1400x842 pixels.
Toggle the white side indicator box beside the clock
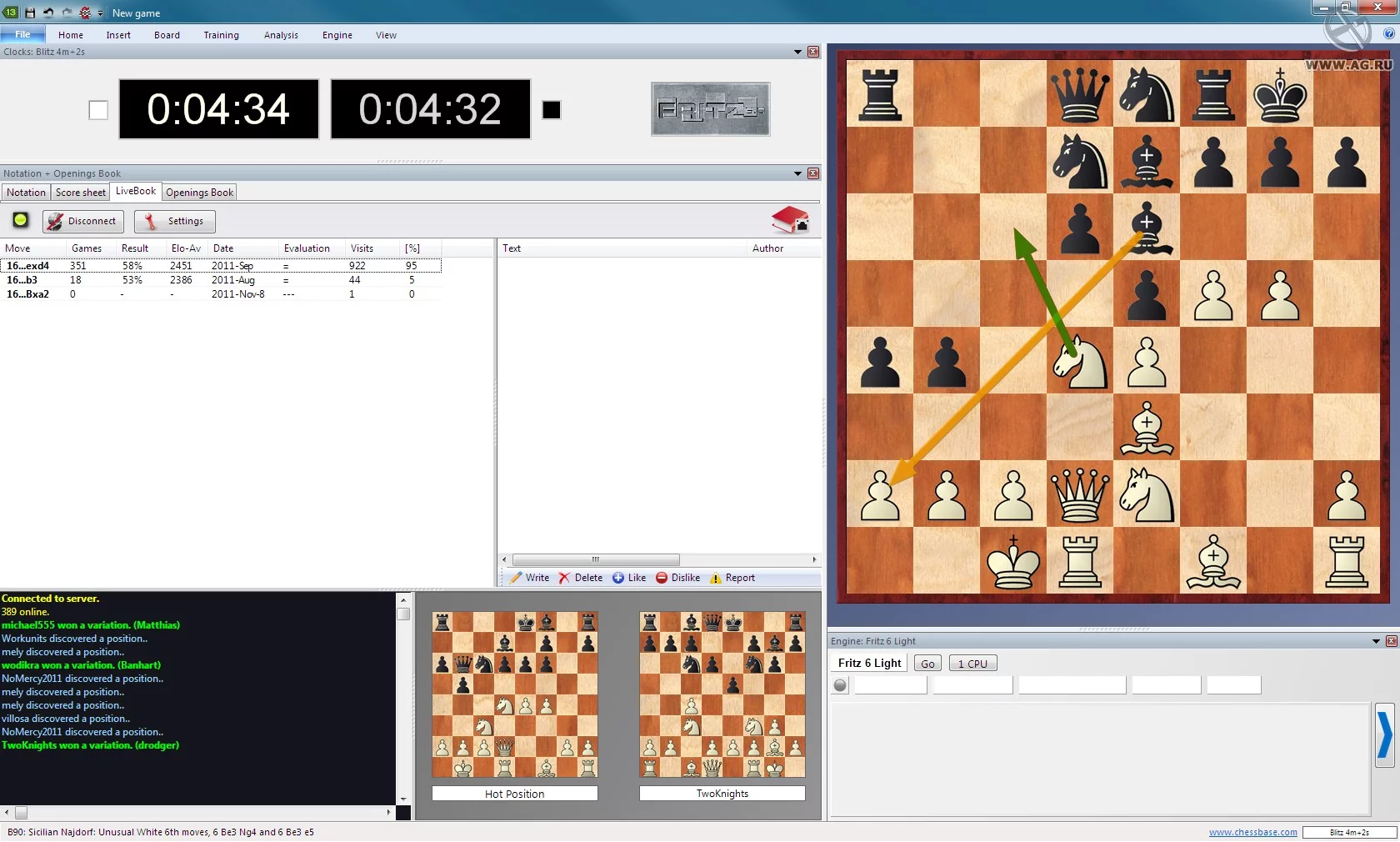click(98, 110)
